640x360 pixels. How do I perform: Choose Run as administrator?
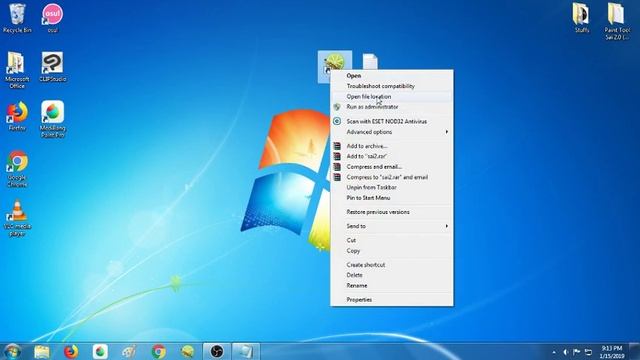point(392,107)
